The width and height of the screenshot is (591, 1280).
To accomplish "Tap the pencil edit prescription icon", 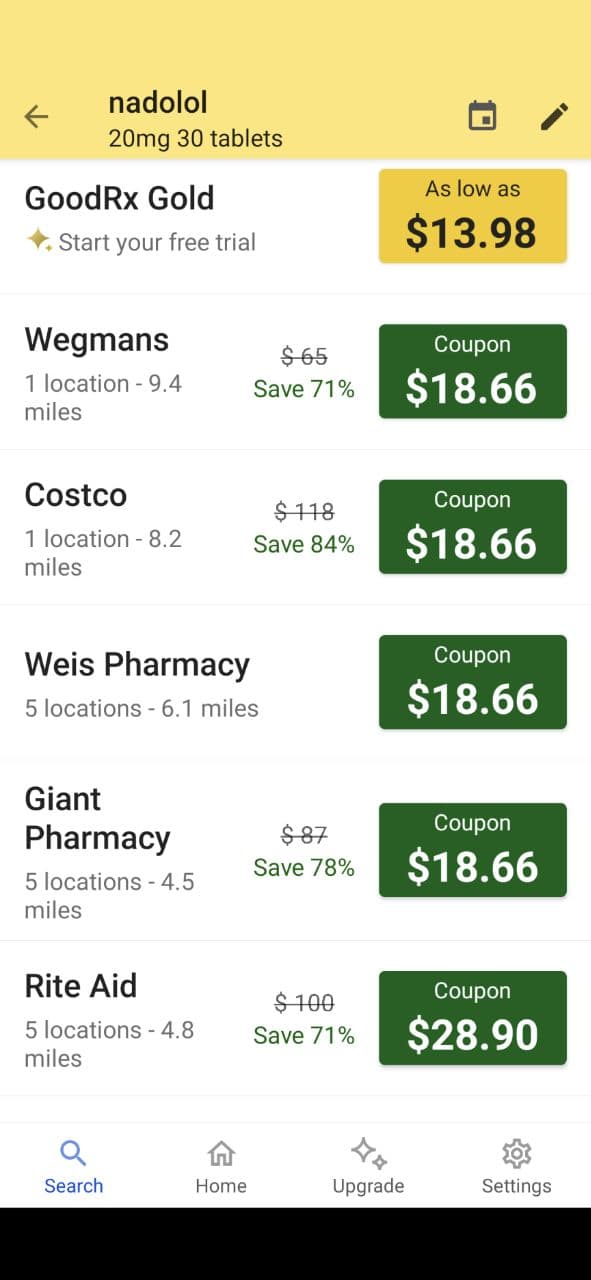I will pyautogui.click(x=554, y=116).
